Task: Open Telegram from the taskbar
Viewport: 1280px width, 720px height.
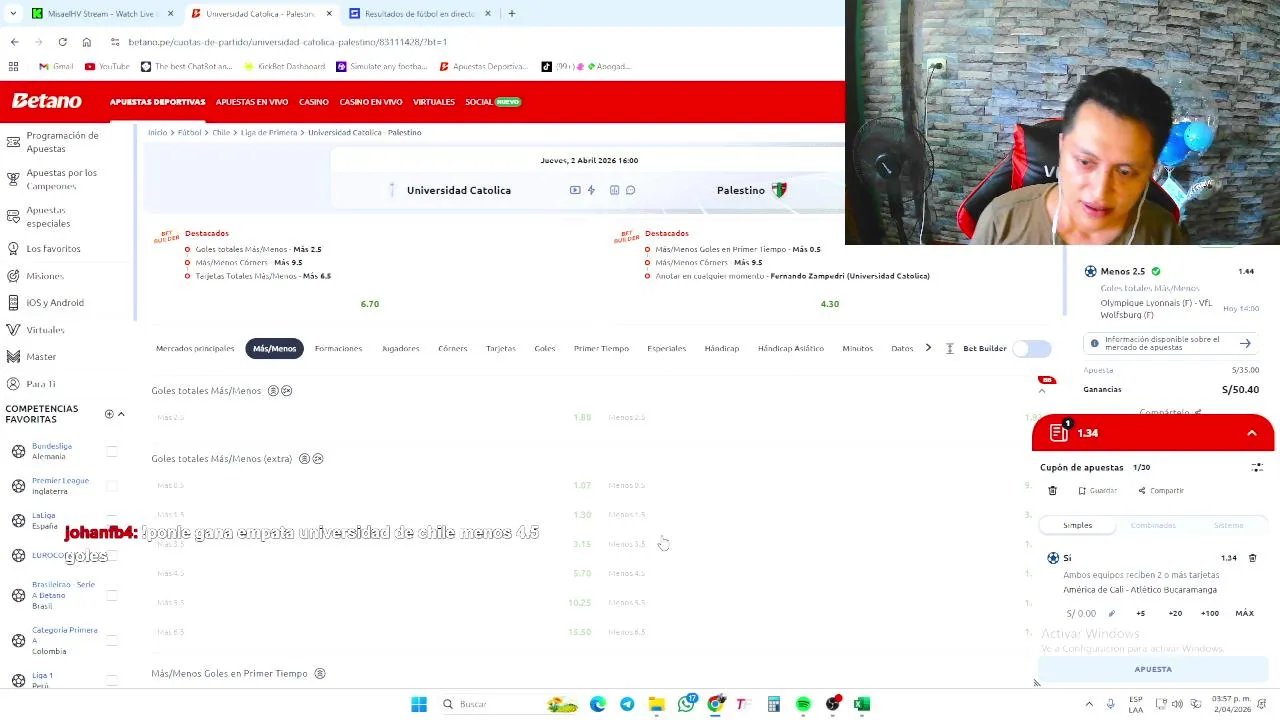Action: (x=627, y=704)
